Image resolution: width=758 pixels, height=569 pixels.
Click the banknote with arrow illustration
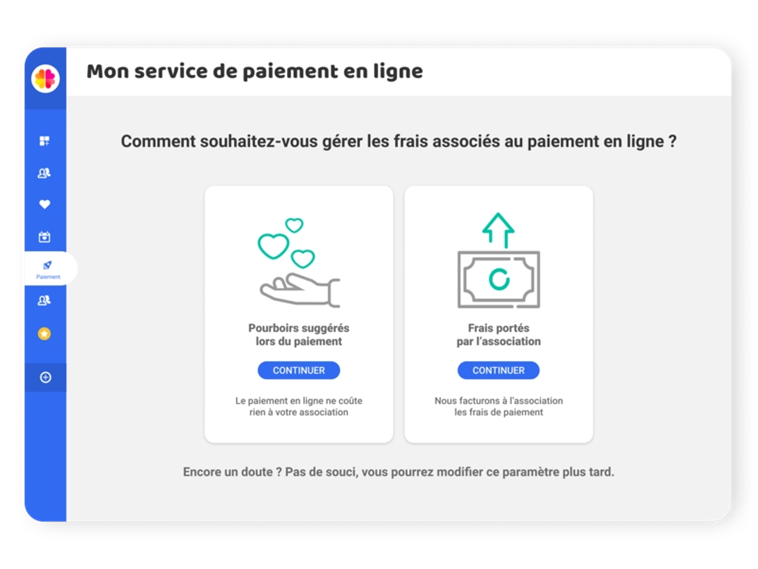coord(498,262)
